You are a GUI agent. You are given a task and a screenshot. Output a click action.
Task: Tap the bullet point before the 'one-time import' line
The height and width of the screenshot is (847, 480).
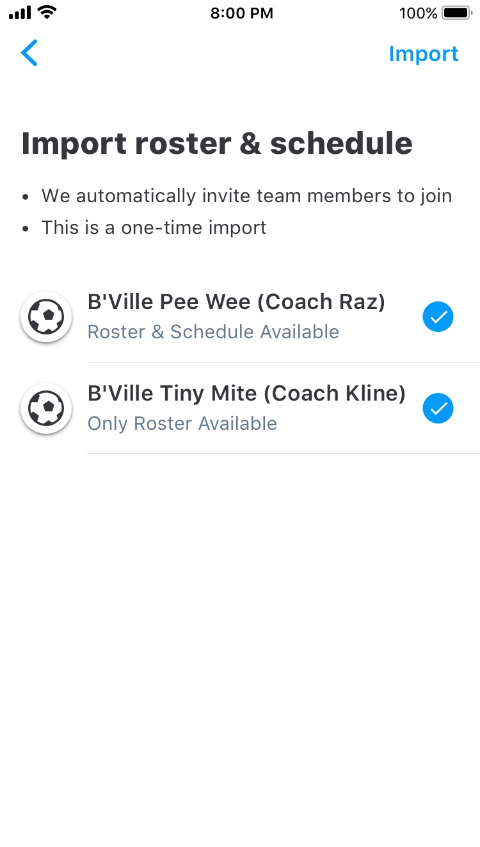tap(25, 228)
